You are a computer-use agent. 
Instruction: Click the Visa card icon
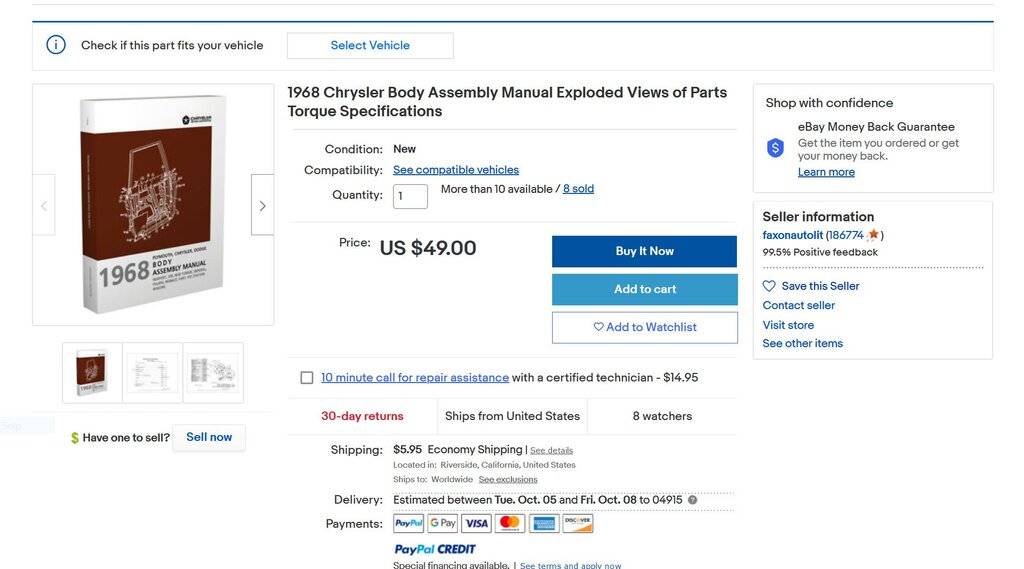click(x=476, y=523)
